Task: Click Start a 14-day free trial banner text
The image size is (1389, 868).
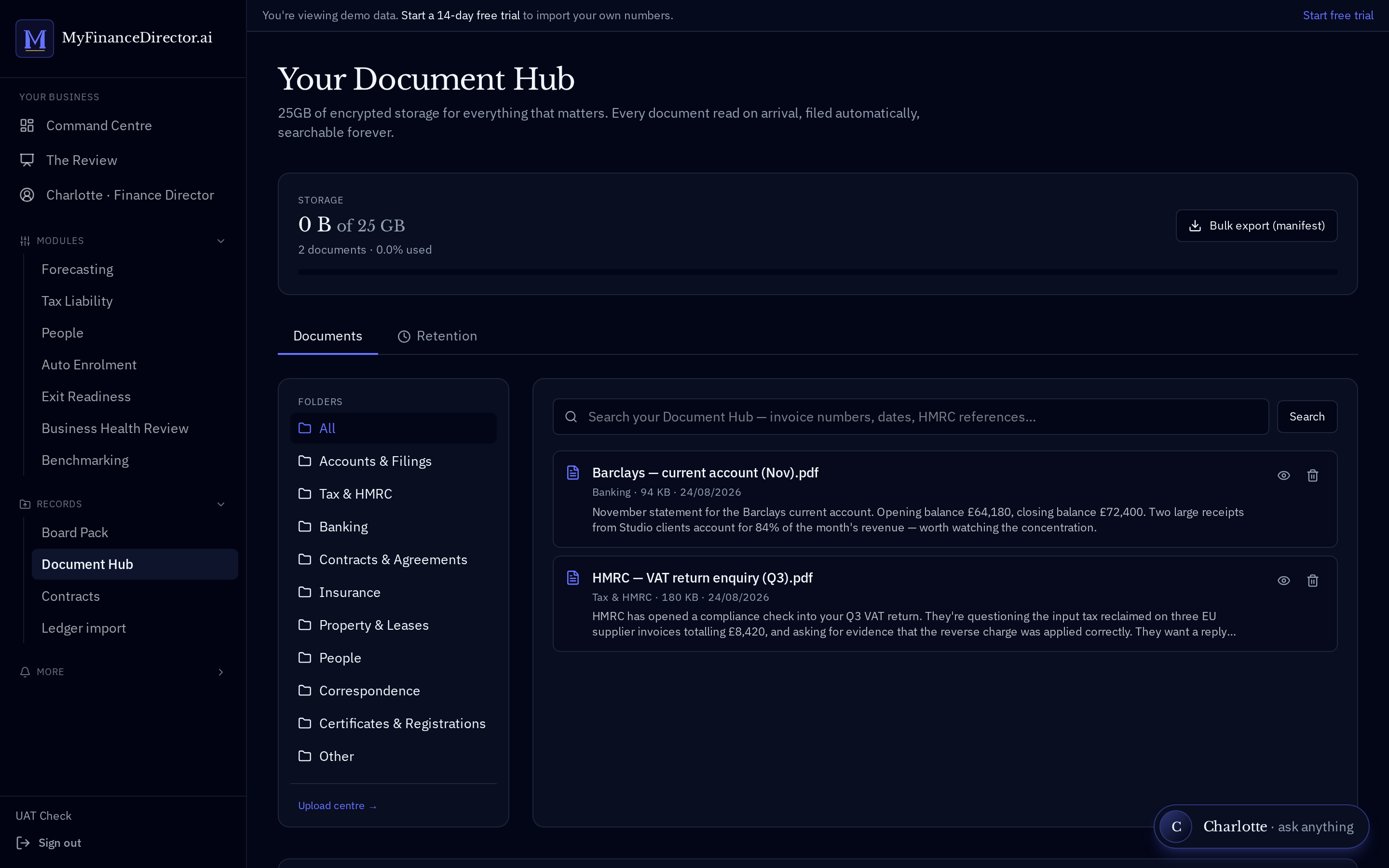Action: coord(460,15)
